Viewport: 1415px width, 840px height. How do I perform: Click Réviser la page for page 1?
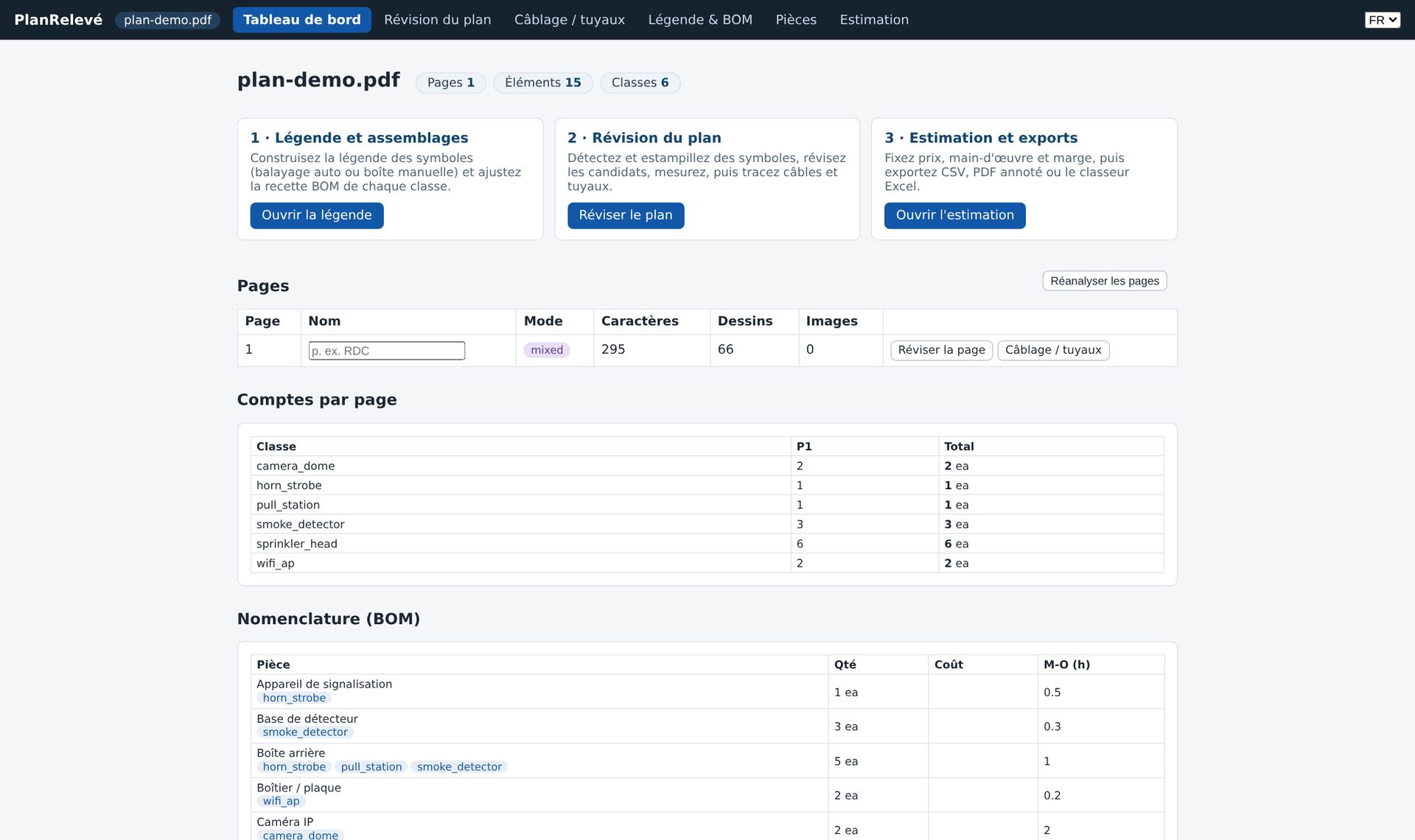coord(941,350)
